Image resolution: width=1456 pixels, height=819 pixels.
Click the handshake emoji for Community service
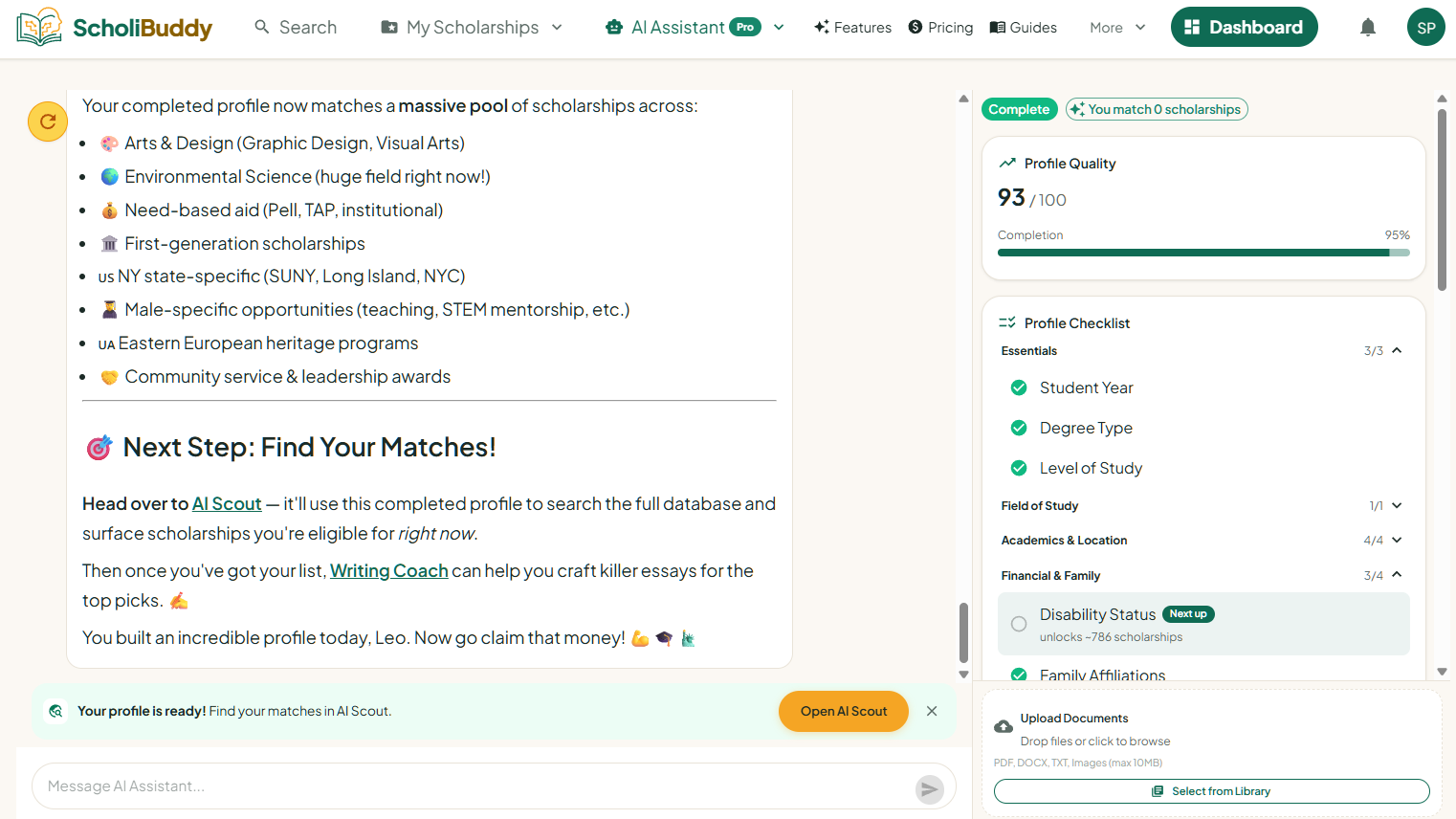(x=110, y=377)
